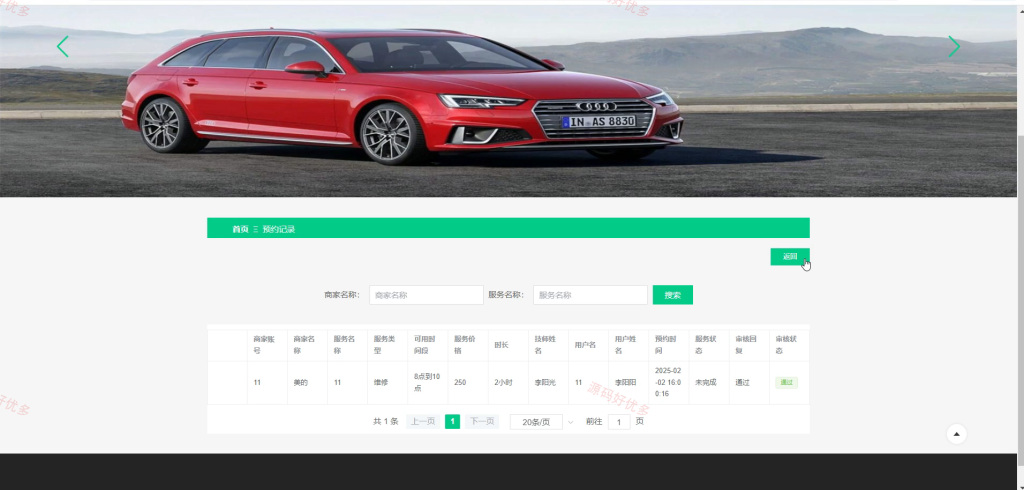The image size is (1024, 490).
Task: Click the 李阳阳 user name cell
Action: click(x=626, y=383)
